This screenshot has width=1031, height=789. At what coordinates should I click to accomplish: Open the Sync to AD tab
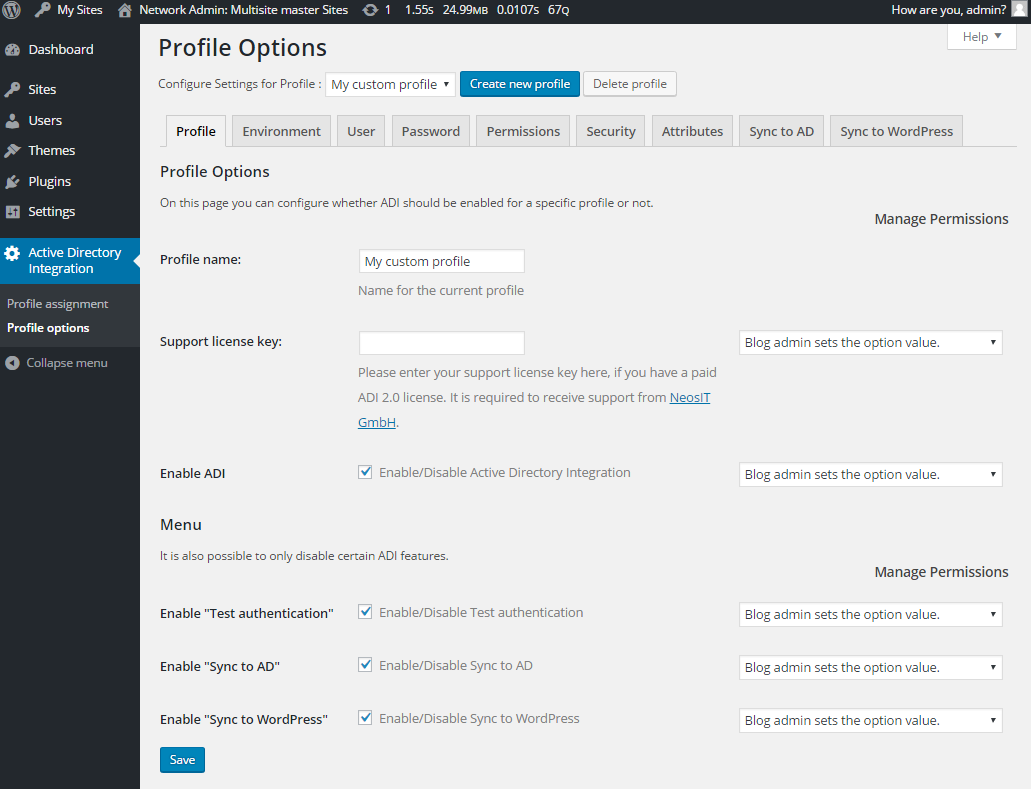tap(781, 131)
